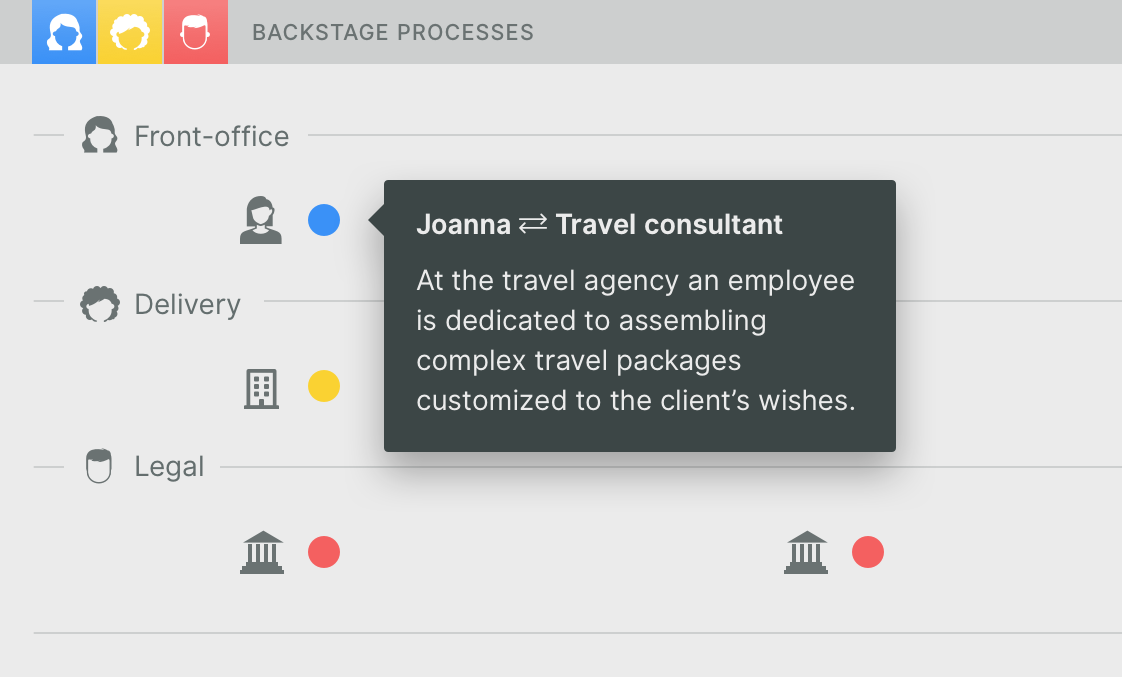This screenshot has height=677, width=1122.
Task: Click the Front-office lane head icon
Action: click(x=99, y=135)
